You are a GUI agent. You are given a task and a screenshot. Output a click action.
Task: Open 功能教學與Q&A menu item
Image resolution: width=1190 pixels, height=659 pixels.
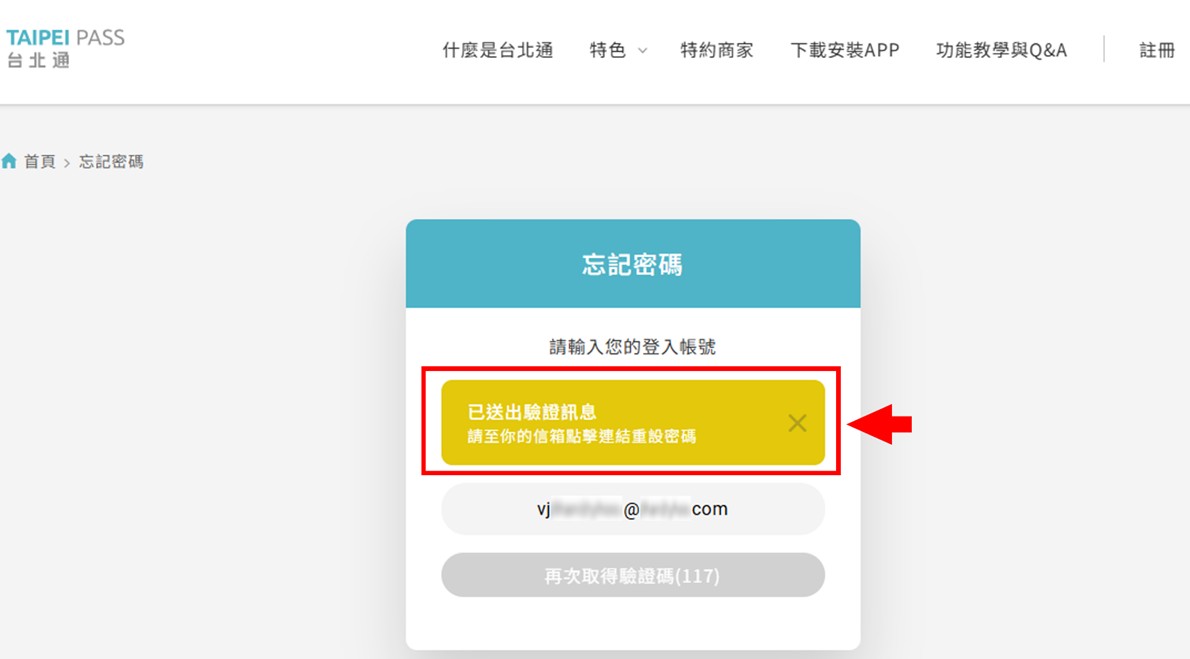[x=1002, y=50]
